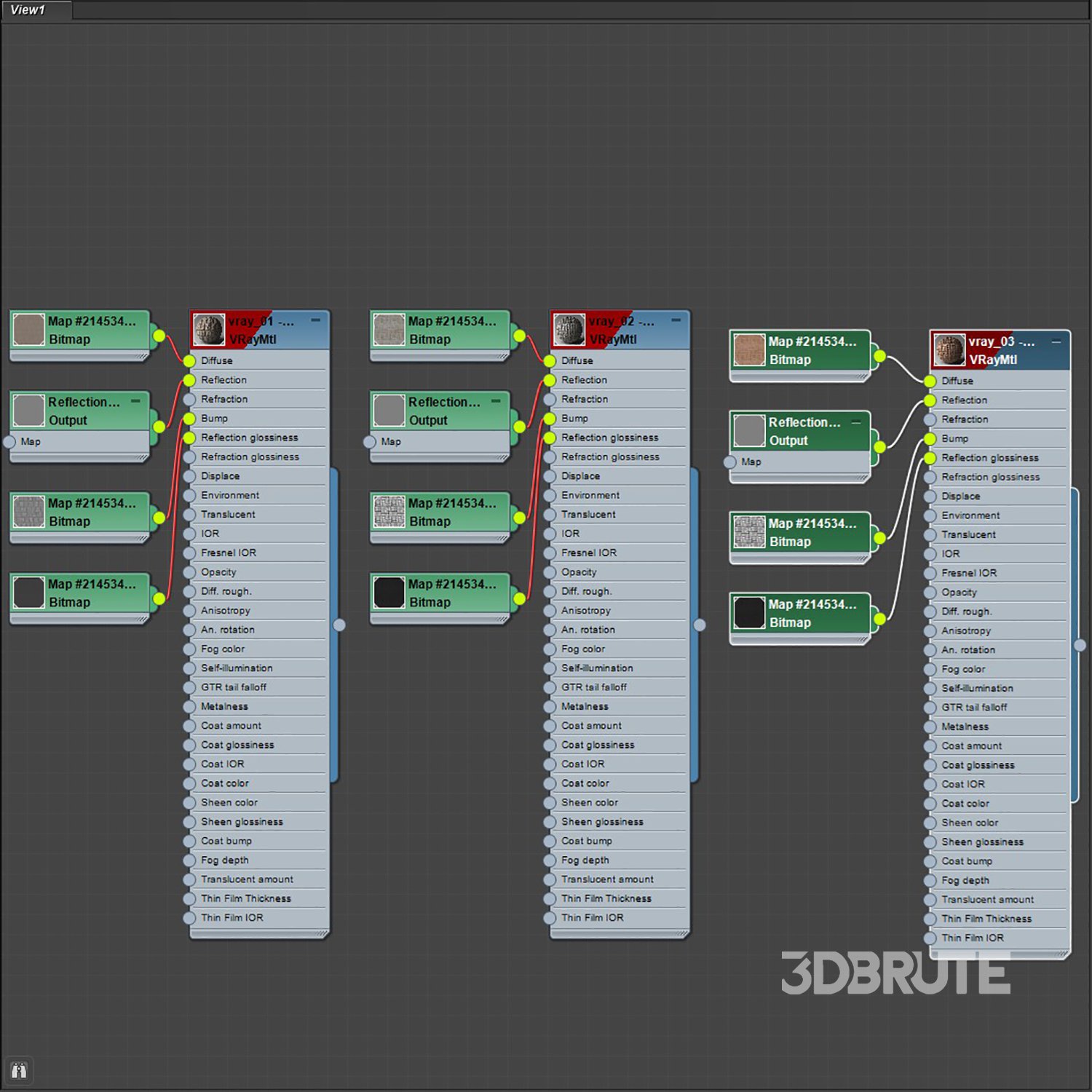This screenshot has height=1092, width=1092.
Task: Select the Displace input socket on vray_03
Action: (x=930, y=496)
